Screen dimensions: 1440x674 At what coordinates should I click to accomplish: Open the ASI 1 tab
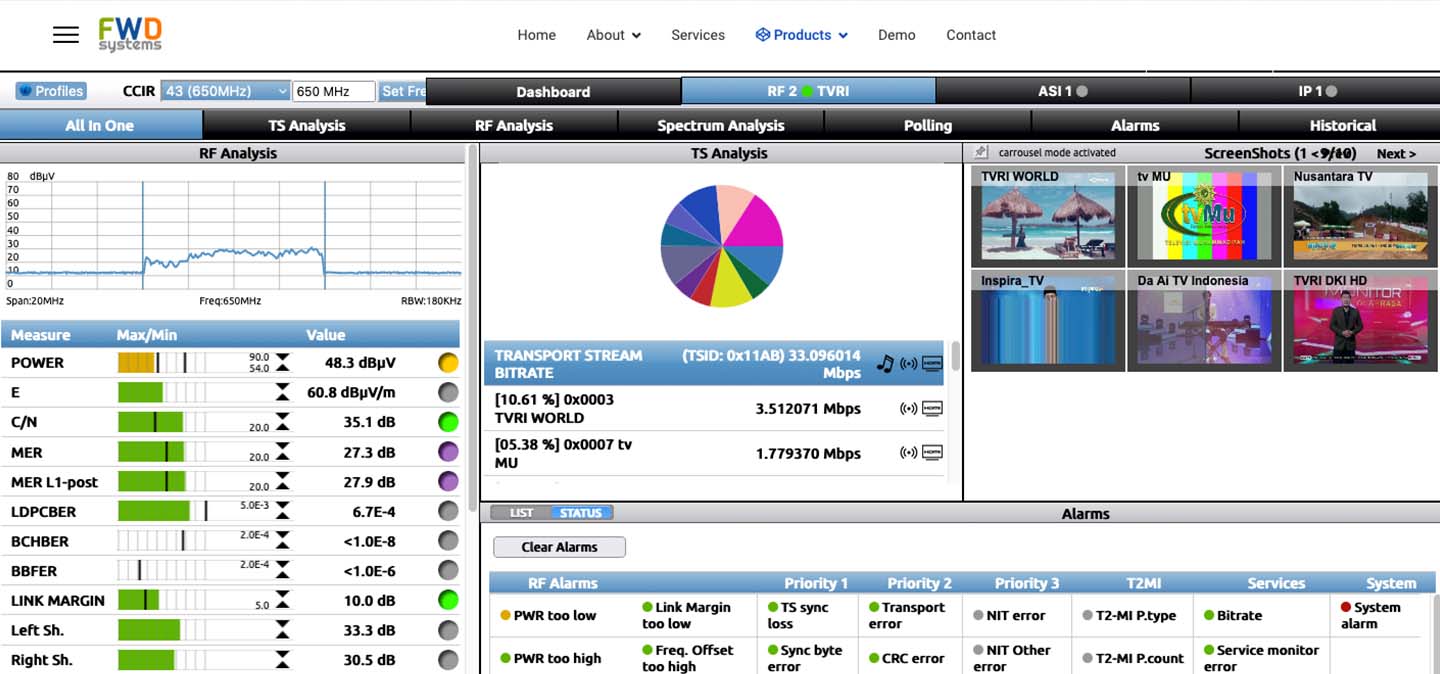(1062, 91)
